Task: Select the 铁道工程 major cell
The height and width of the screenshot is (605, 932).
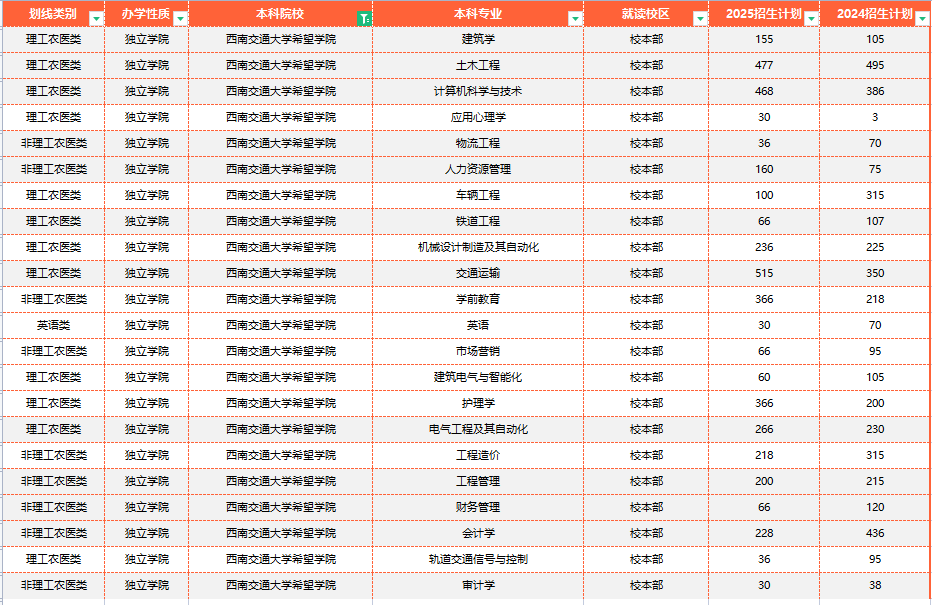Action: click(x=478, y=221)
